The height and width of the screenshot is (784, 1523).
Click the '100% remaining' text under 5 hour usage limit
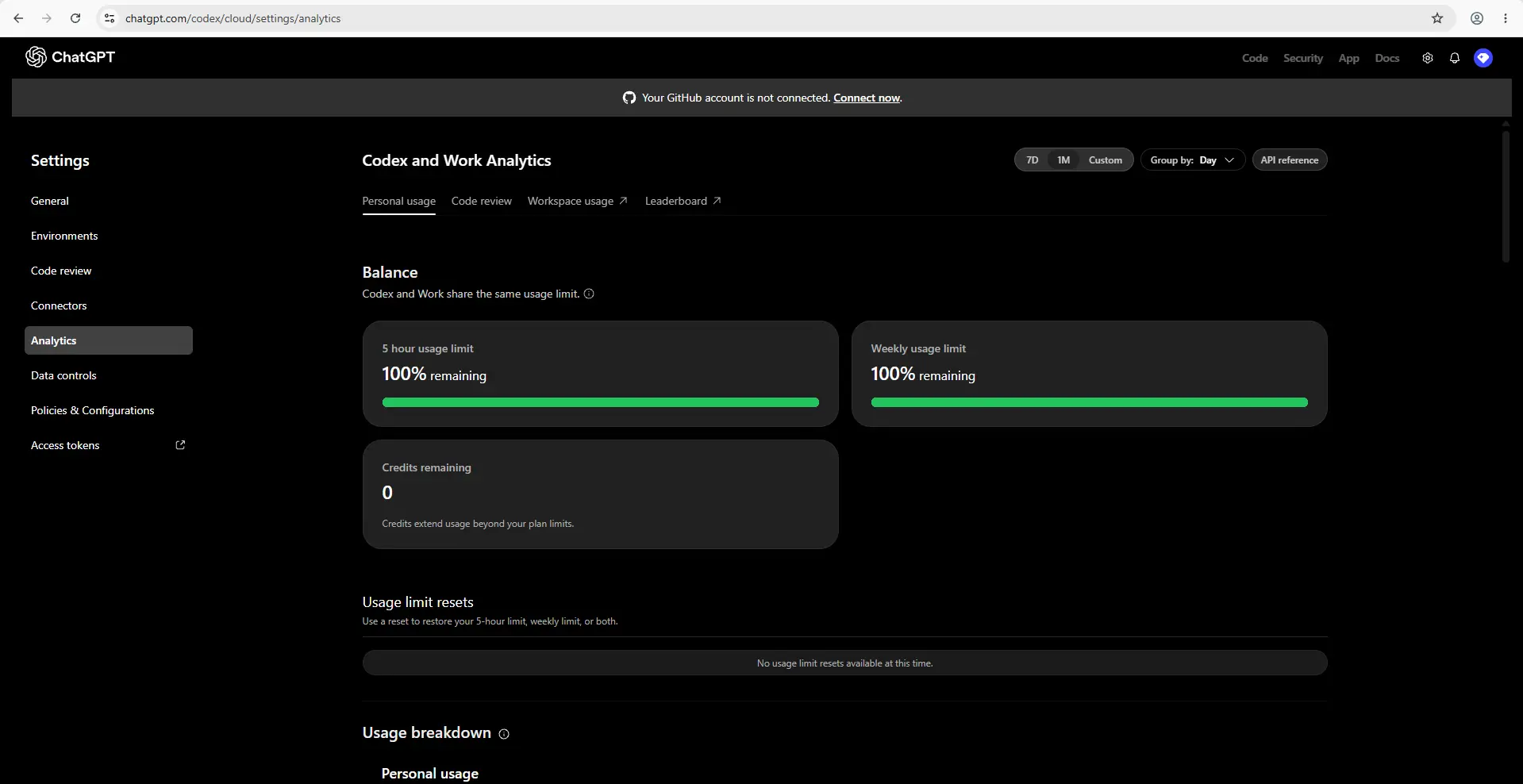pos(434,375)
